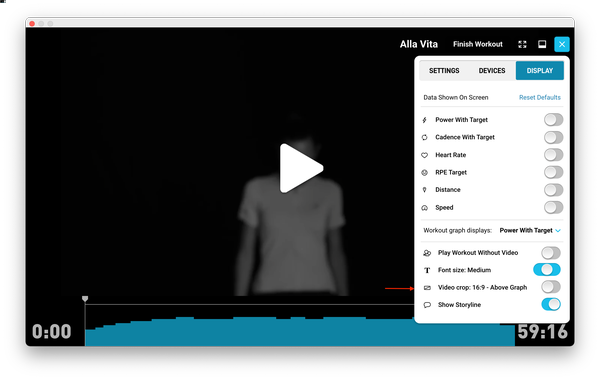
Task: Click the speech bubble Storyline icon
Action: tap(427, 305)
